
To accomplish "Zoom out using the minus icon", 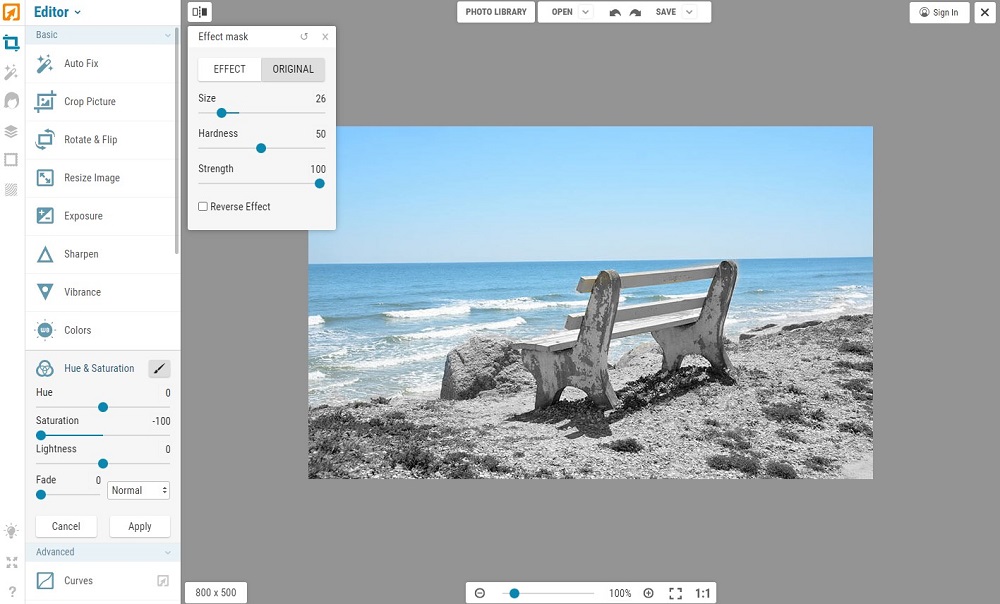I will [482, 592].
